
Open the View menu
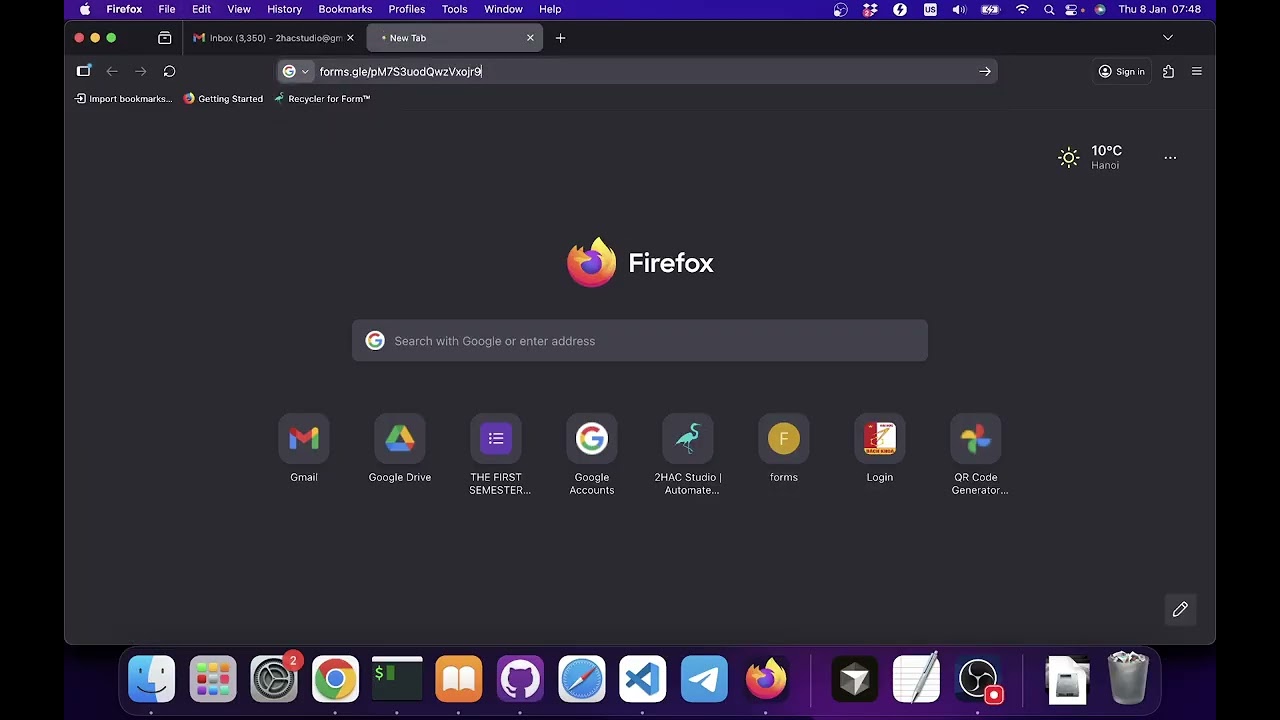[x=239, y=9]
